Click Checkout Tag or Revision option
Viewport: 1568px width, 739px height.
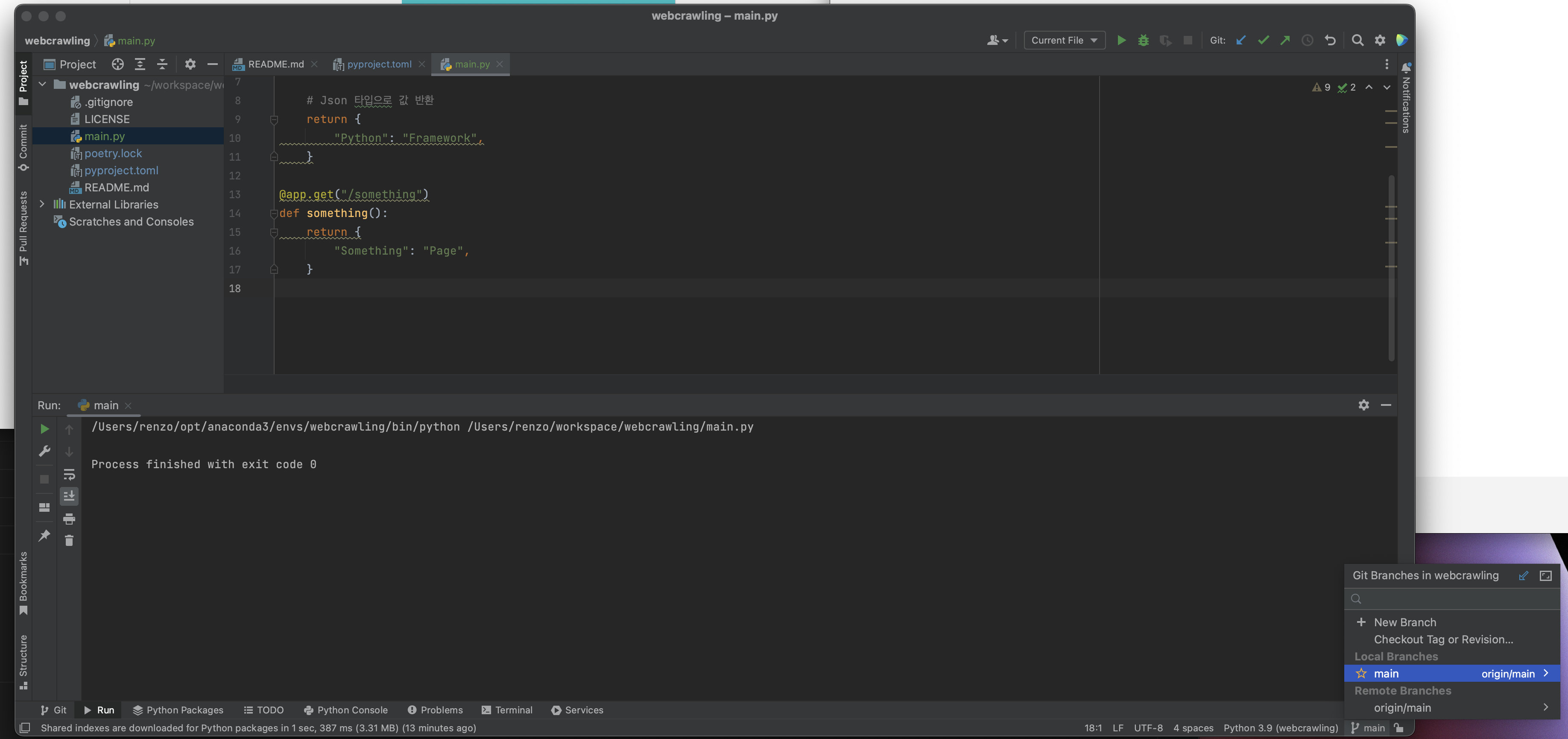click(1442, 639)
